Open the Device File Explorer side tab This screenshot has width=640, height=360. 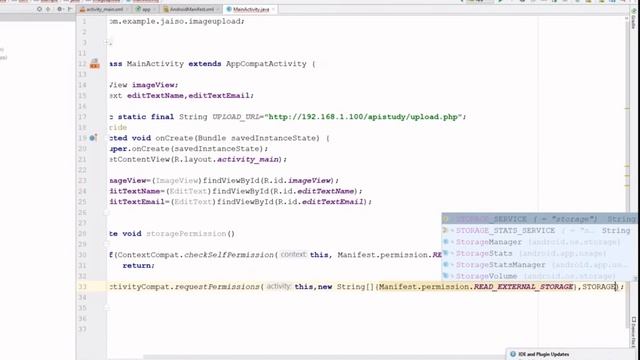[x=633, y=331]
